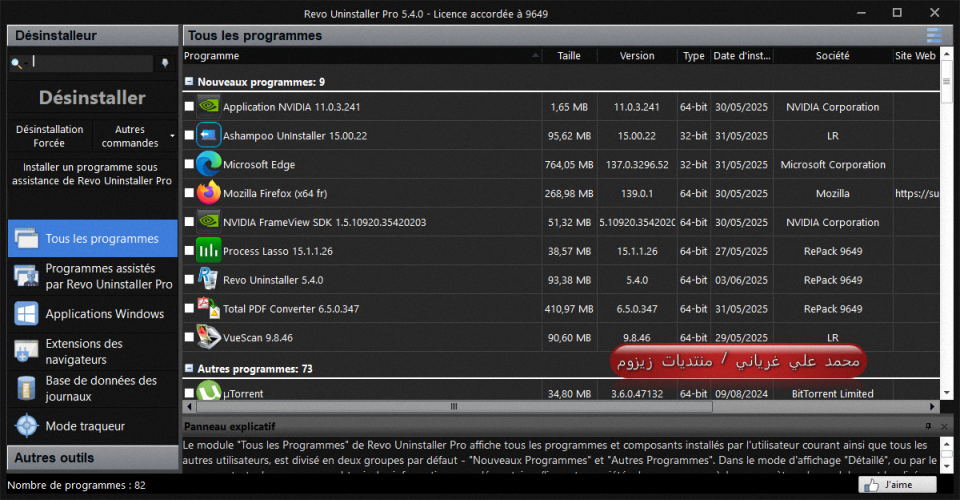Viewport: 960px width, 500px height.
Task: Open Mode traqueur section
Action: 92,426
